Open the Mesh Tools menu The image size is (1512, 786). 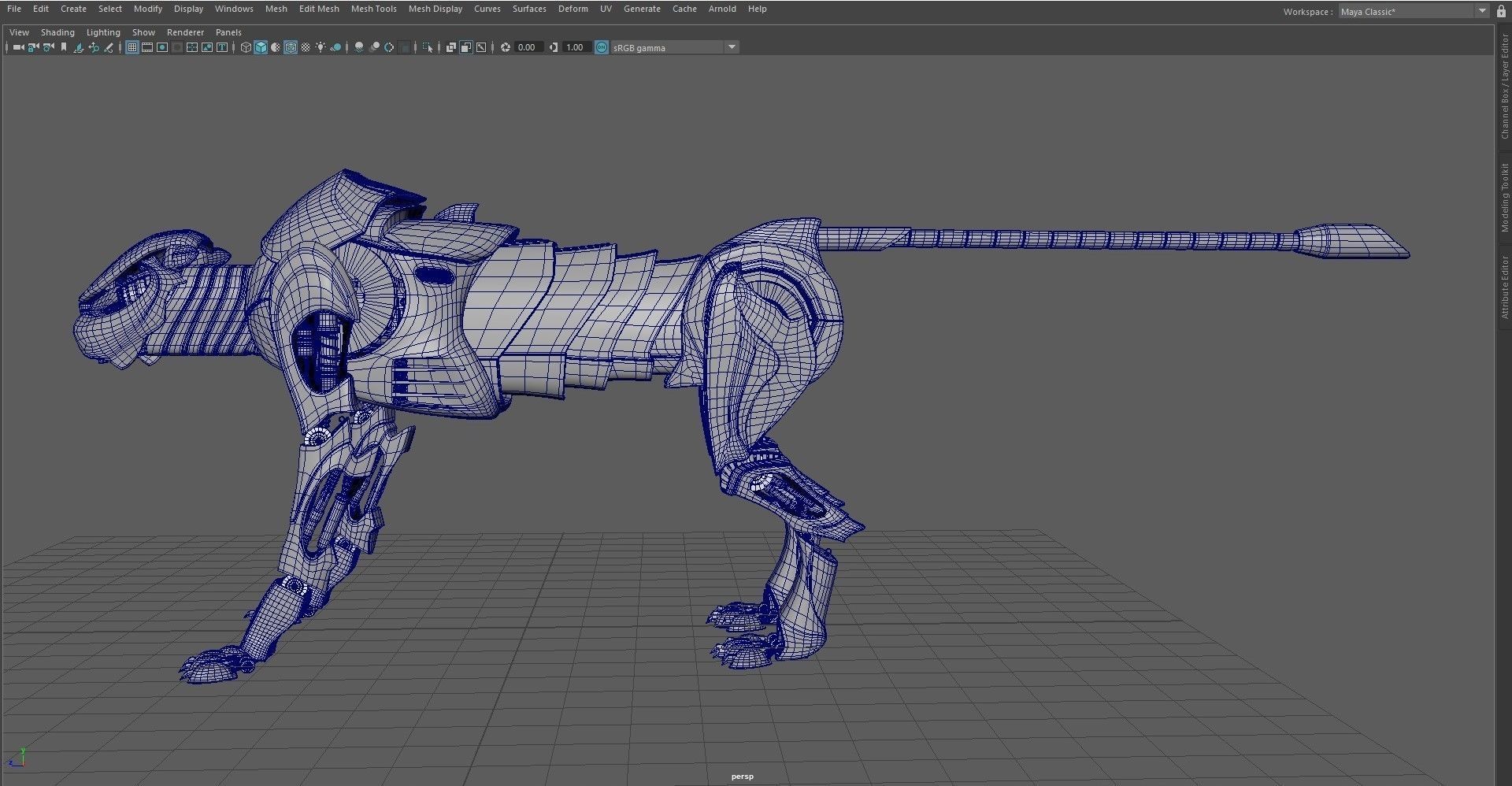[374, 9]
